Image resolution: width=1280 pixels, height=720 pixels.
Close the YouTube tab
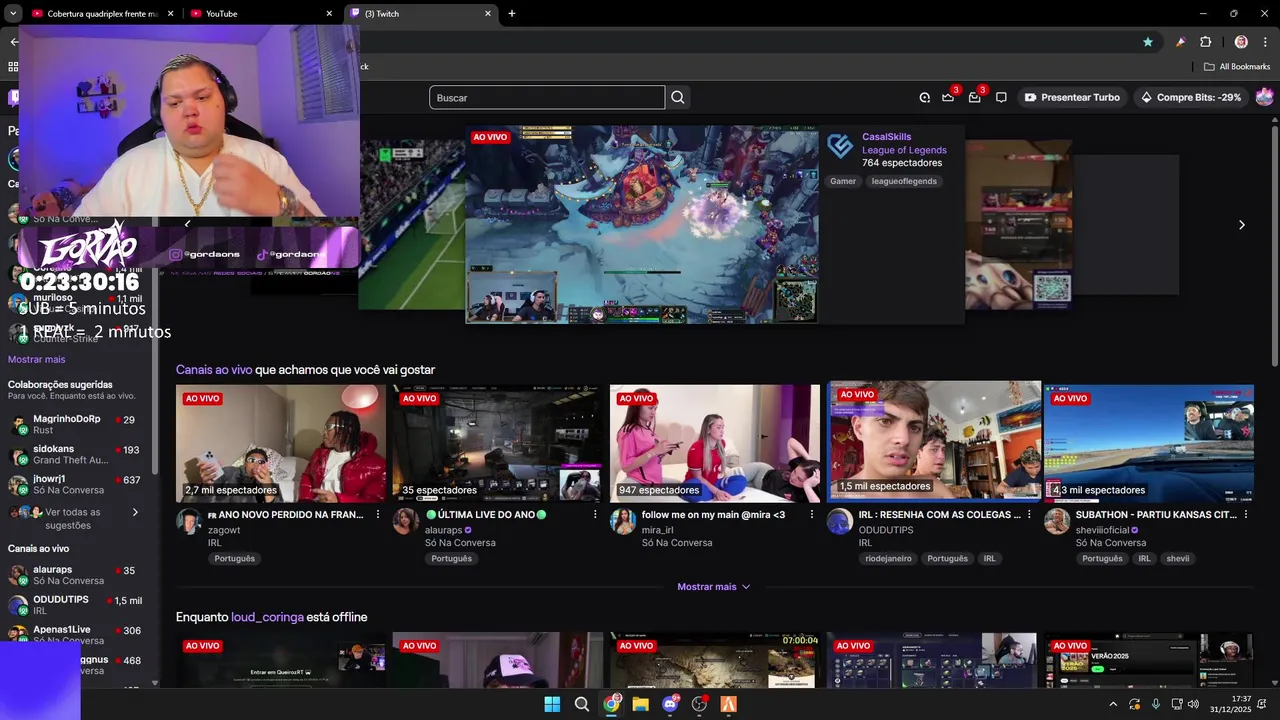[x=329, y=14]
